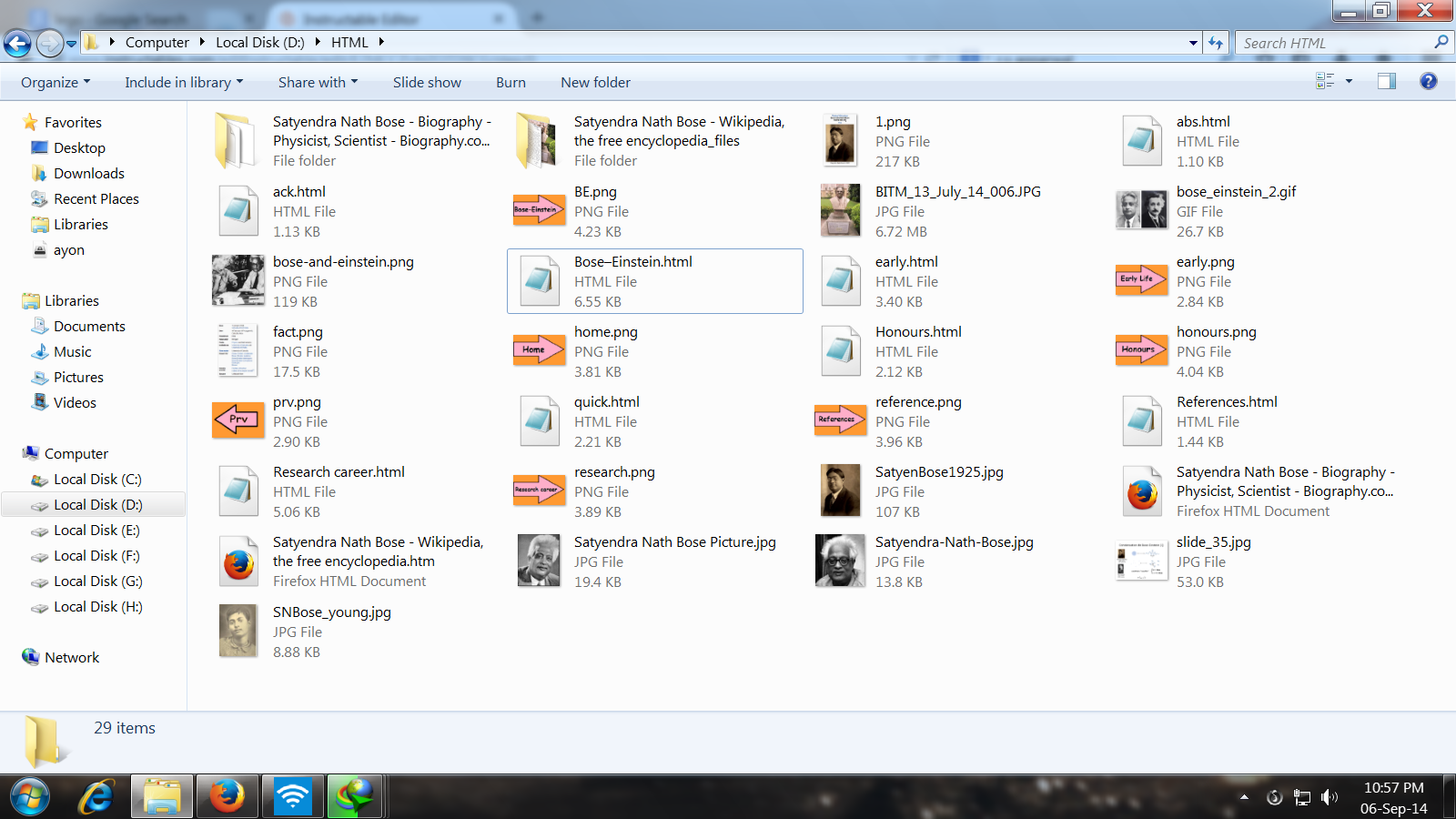Toggle the preview pane button
The width and height of the screenshot is (1456, 819).
[1386, 81]
